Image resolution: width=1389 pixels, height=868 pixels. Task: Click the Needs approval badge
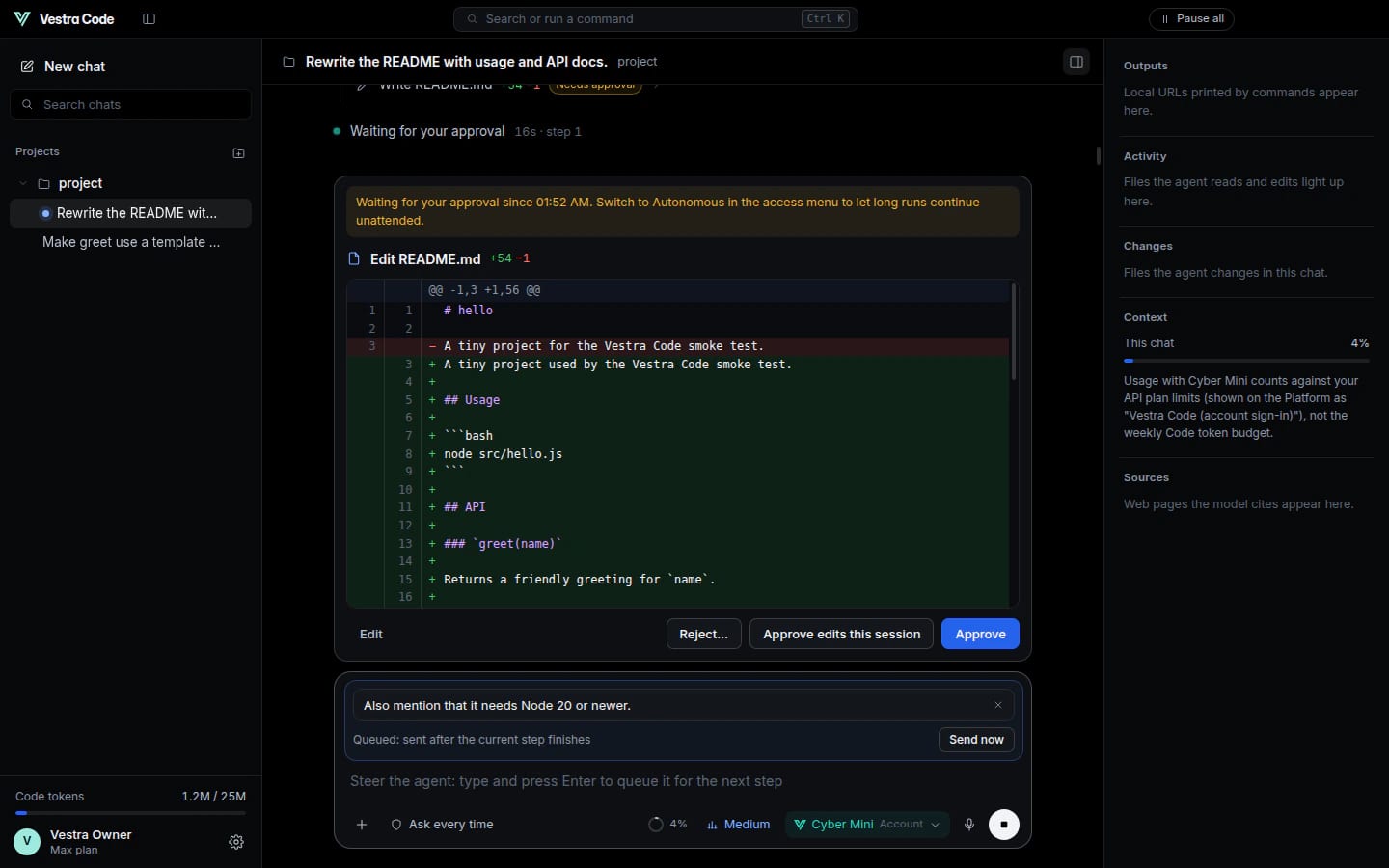point(597,86)
